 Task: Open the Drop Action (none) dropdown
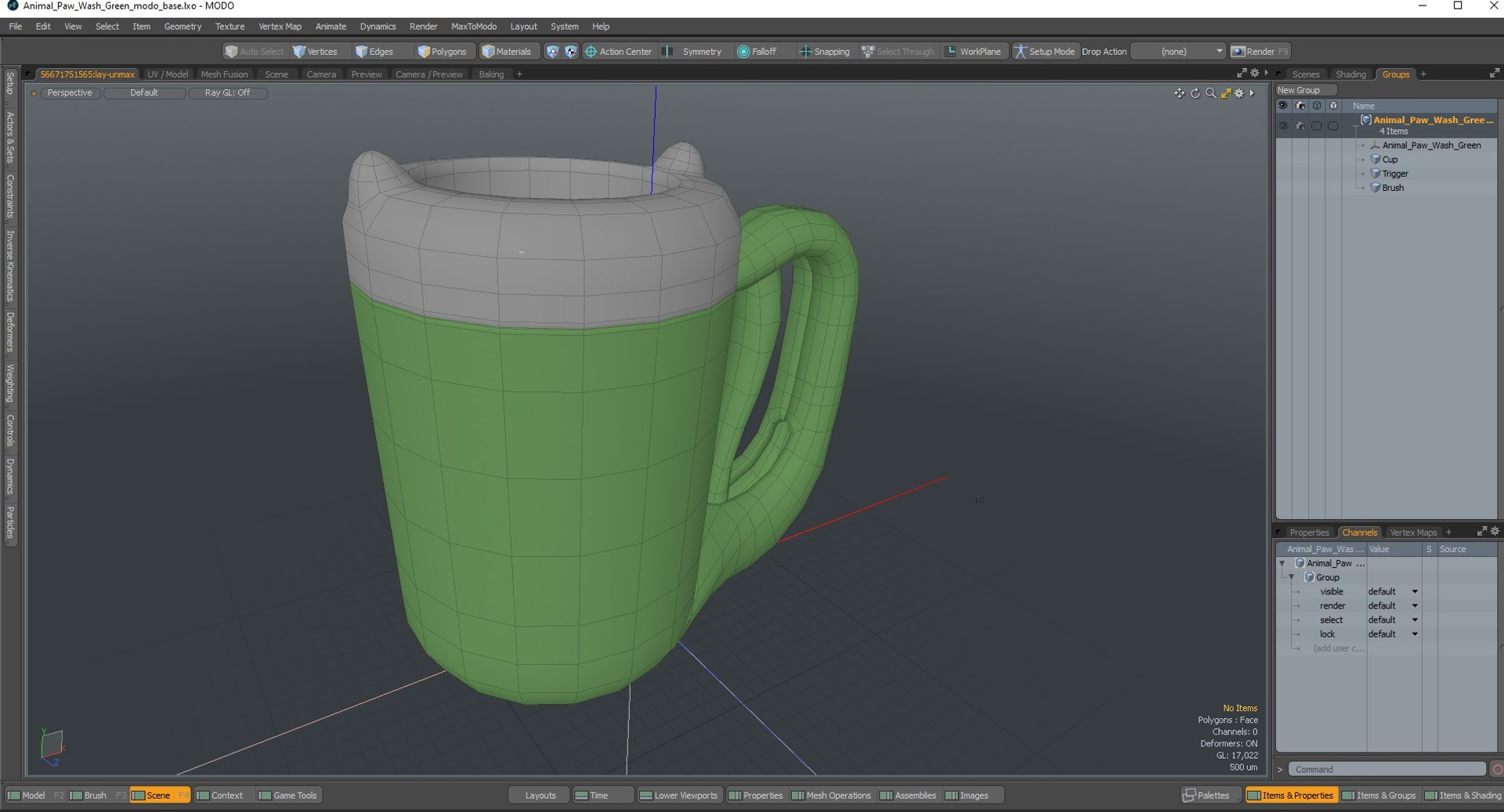coord(1178,52)
